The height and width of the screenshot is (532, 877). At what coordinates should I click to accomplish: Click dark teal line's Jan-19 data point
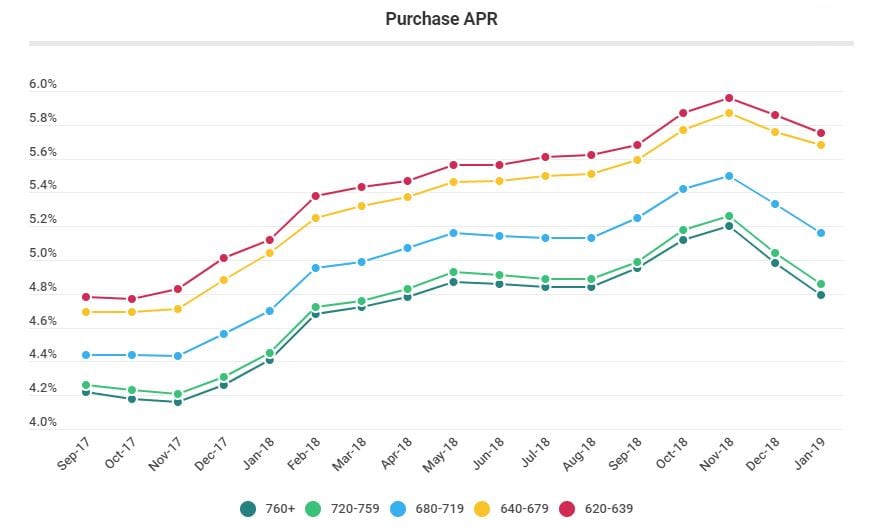coord(821,295)
